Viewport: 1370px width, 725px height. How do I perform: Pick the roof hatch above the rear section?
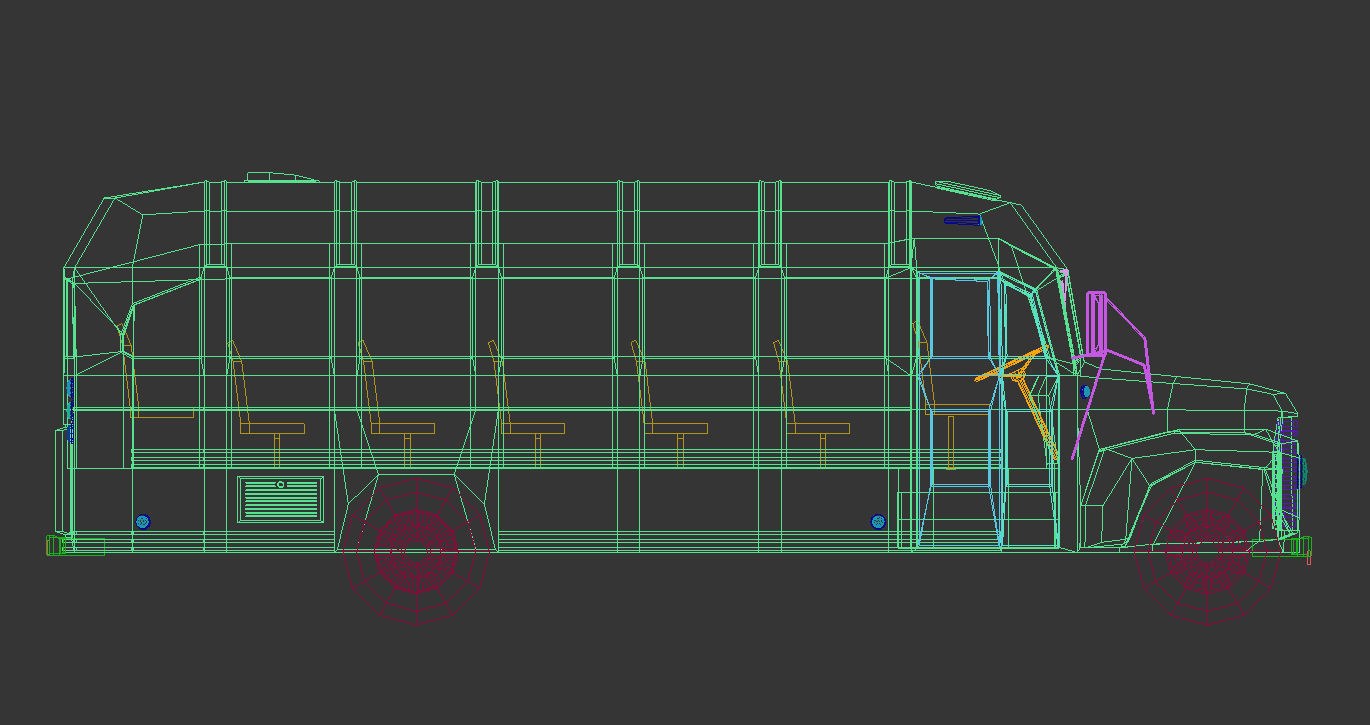click(282, 177)
